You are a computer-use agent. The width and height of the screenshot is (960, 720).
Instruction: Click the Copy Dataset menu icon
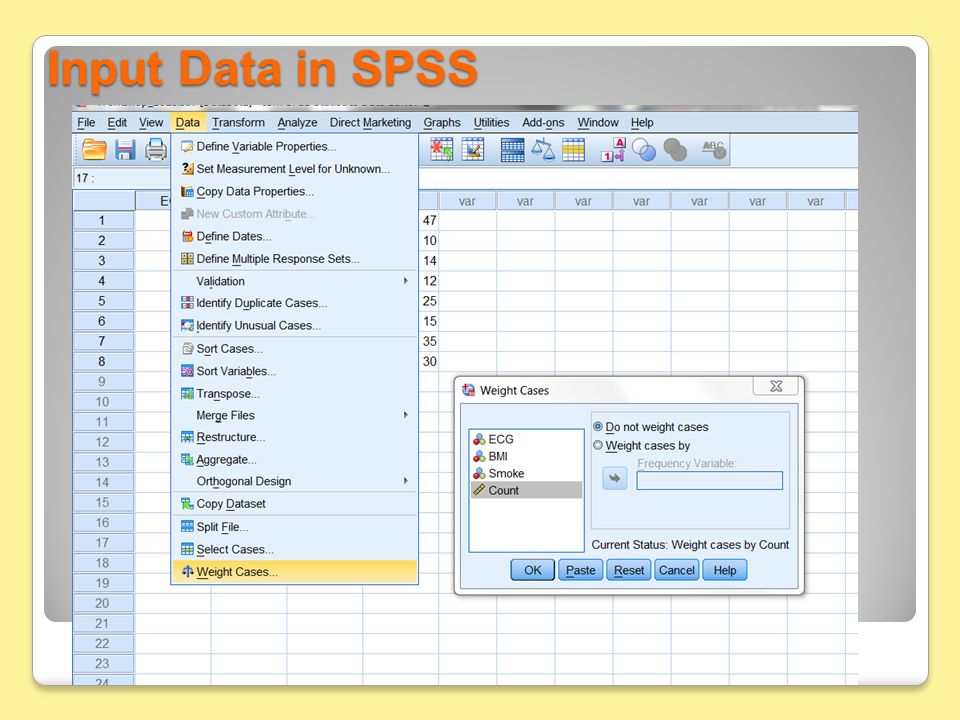187,504
